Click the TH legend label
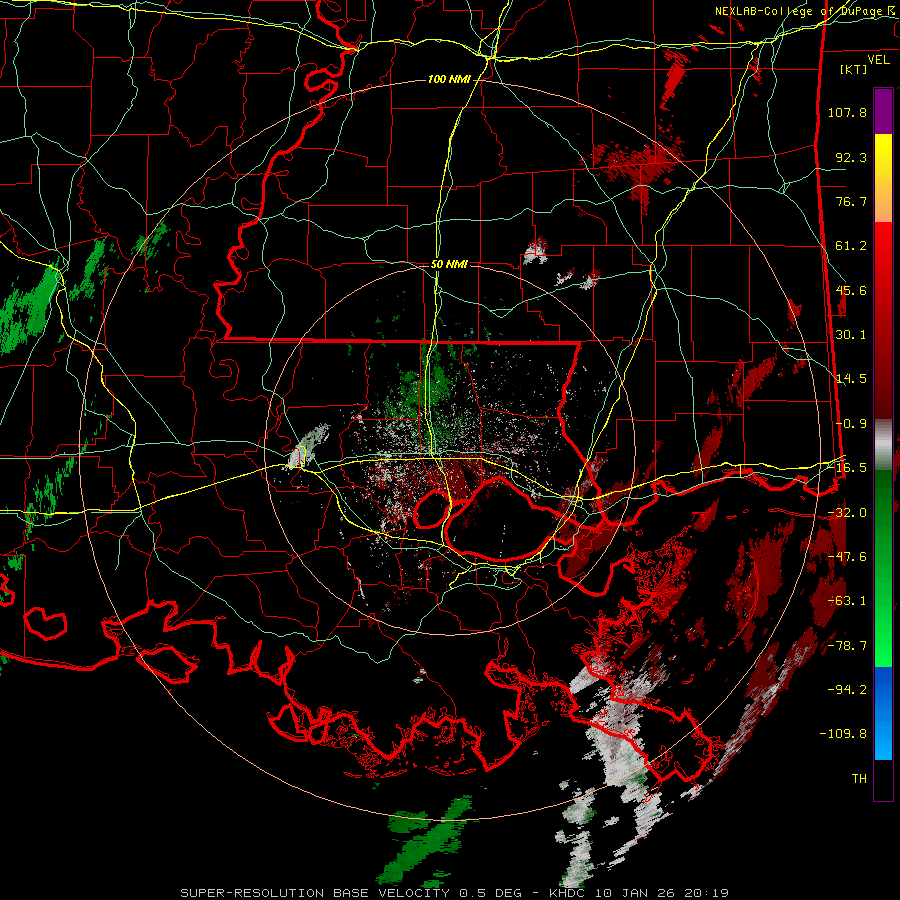Viewport: 900px width, 900px height. (859, 779)
